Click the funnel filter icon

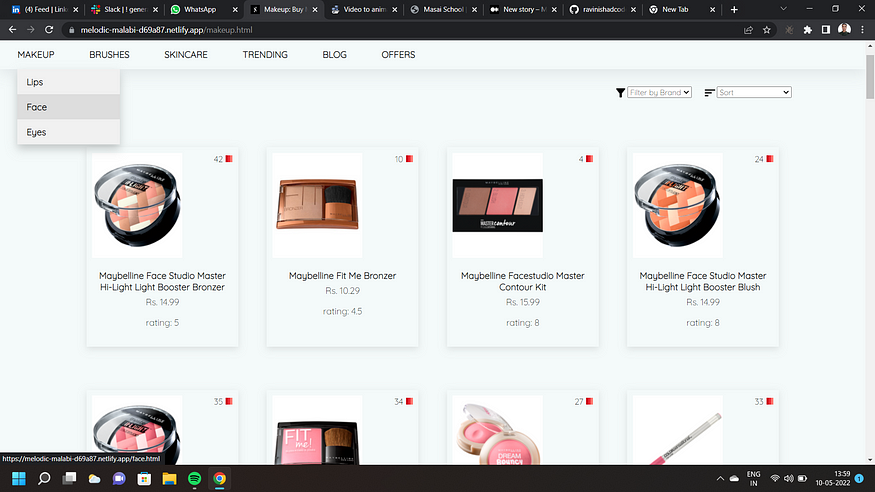pos(620,93)
